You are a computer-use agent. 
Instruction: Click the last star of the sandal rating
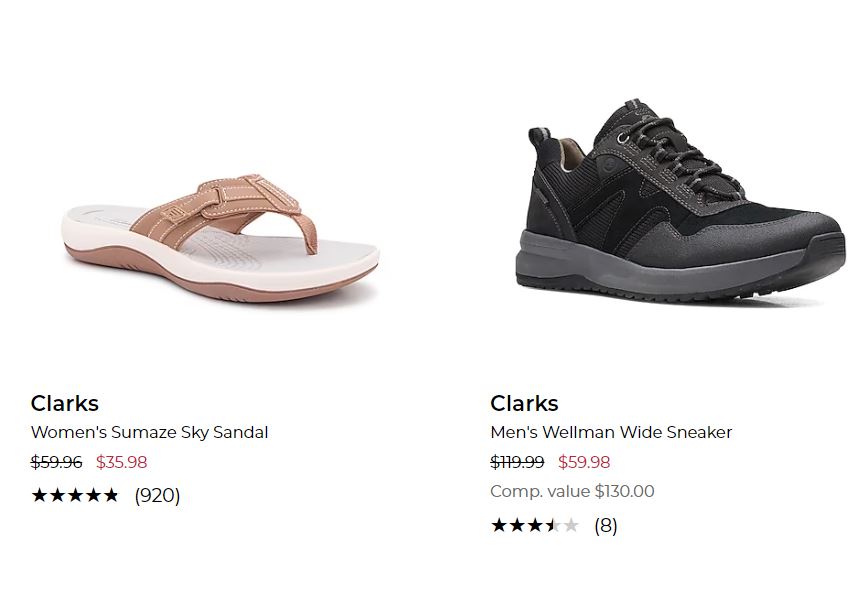(111, 495)
